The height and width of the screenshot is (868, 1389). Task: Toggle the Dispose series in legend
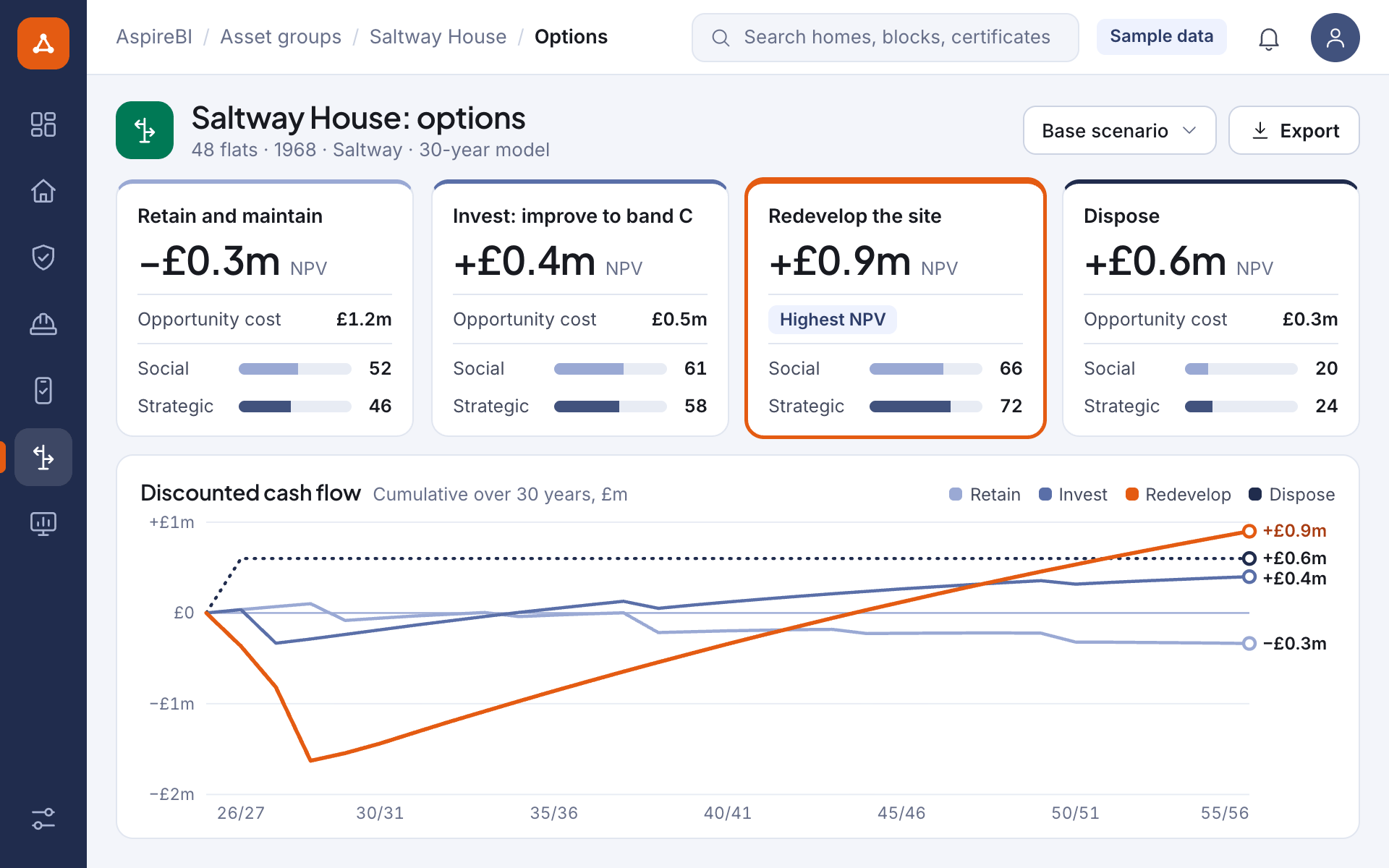tap(1292, 494)
